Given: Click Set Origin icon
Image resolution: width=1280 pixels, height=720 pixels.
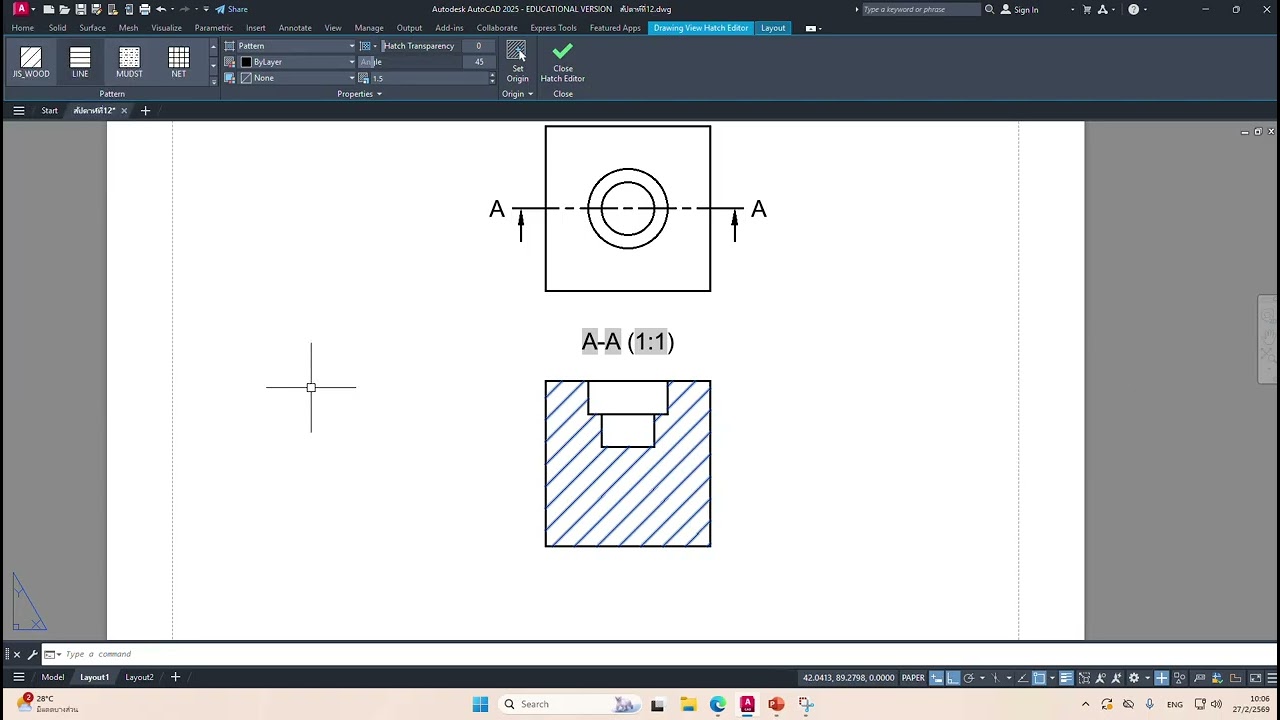Looking at the screenshot, I should pos(517,61).
